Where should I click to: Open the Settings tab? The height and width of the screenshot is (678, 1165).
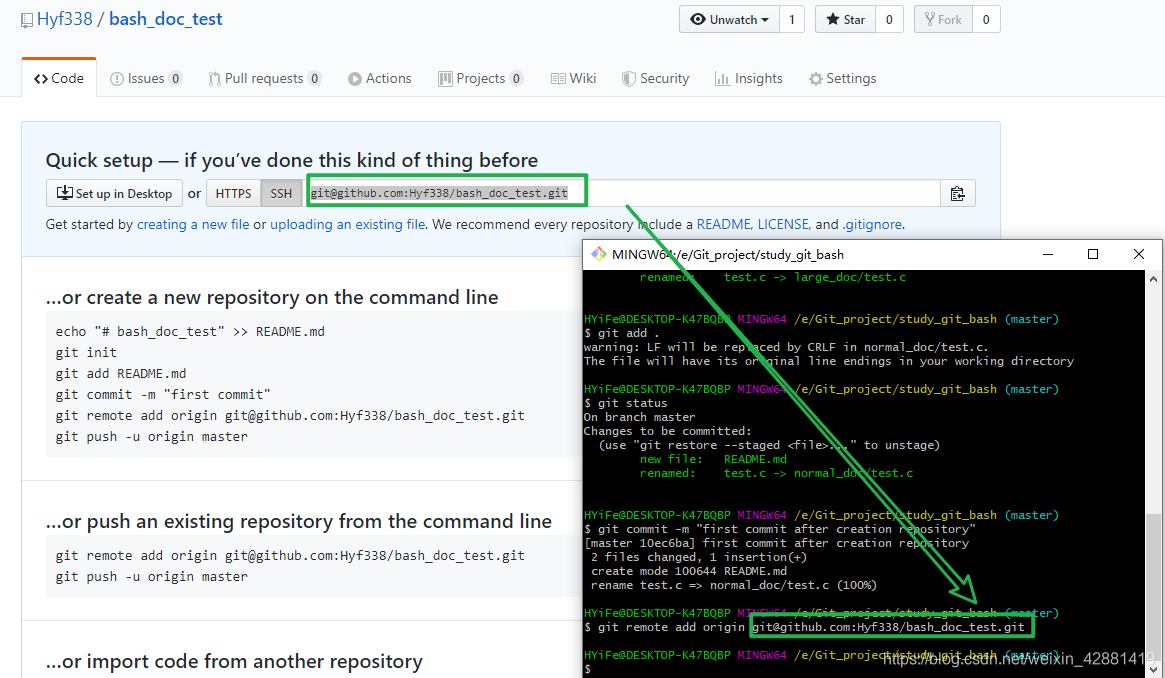[843, 78]
